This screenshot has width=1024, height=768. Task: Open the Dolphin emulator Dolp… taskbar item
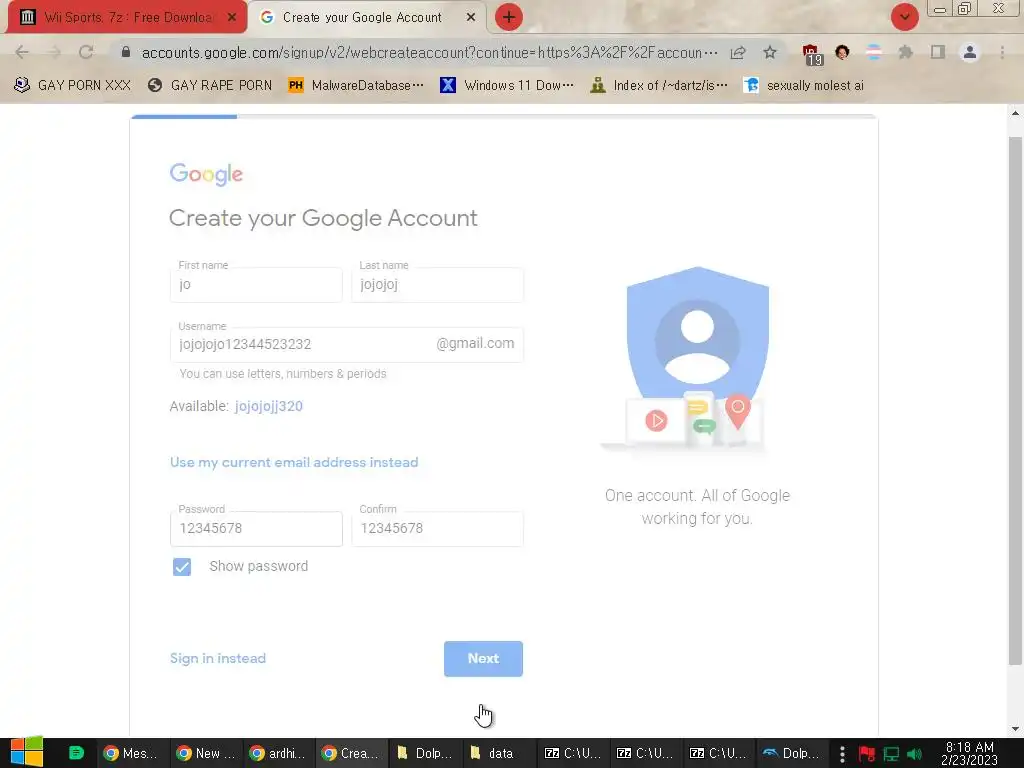pyautogui.click(x=790, y=753)
